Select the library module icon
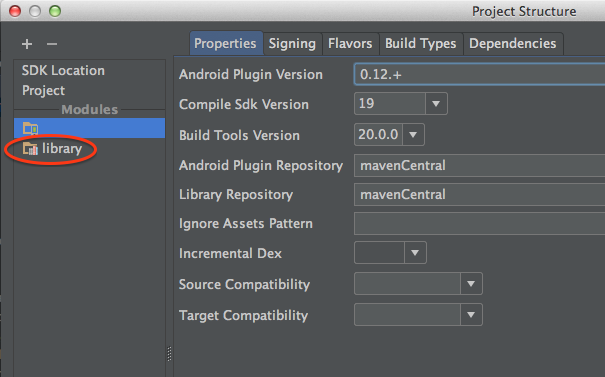 pos(30,149)
